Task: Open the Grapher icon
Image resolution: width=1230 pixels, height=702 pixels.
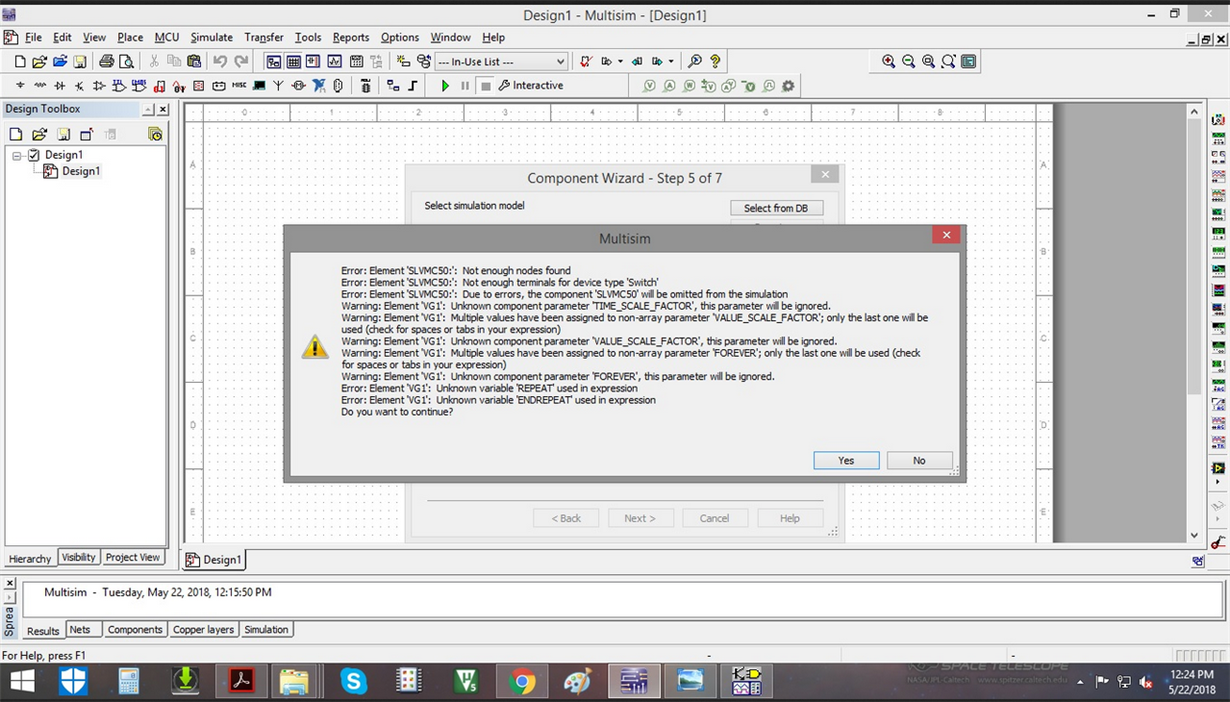Action: click(x=334, y=62)
